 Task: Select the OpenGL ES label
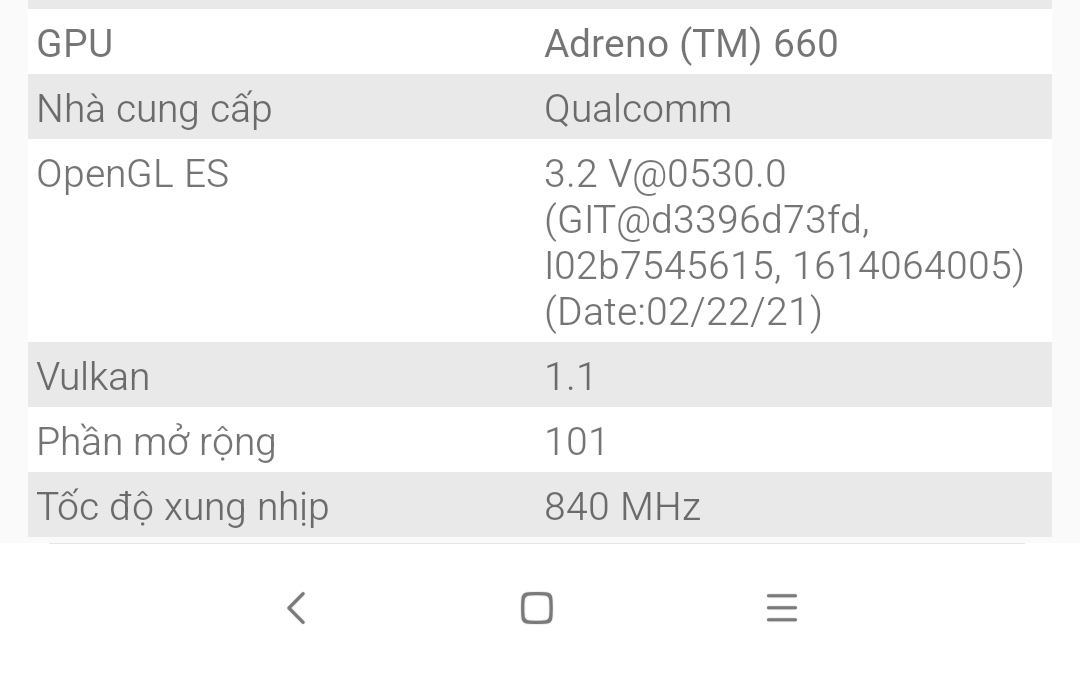(x=132, y=174)
